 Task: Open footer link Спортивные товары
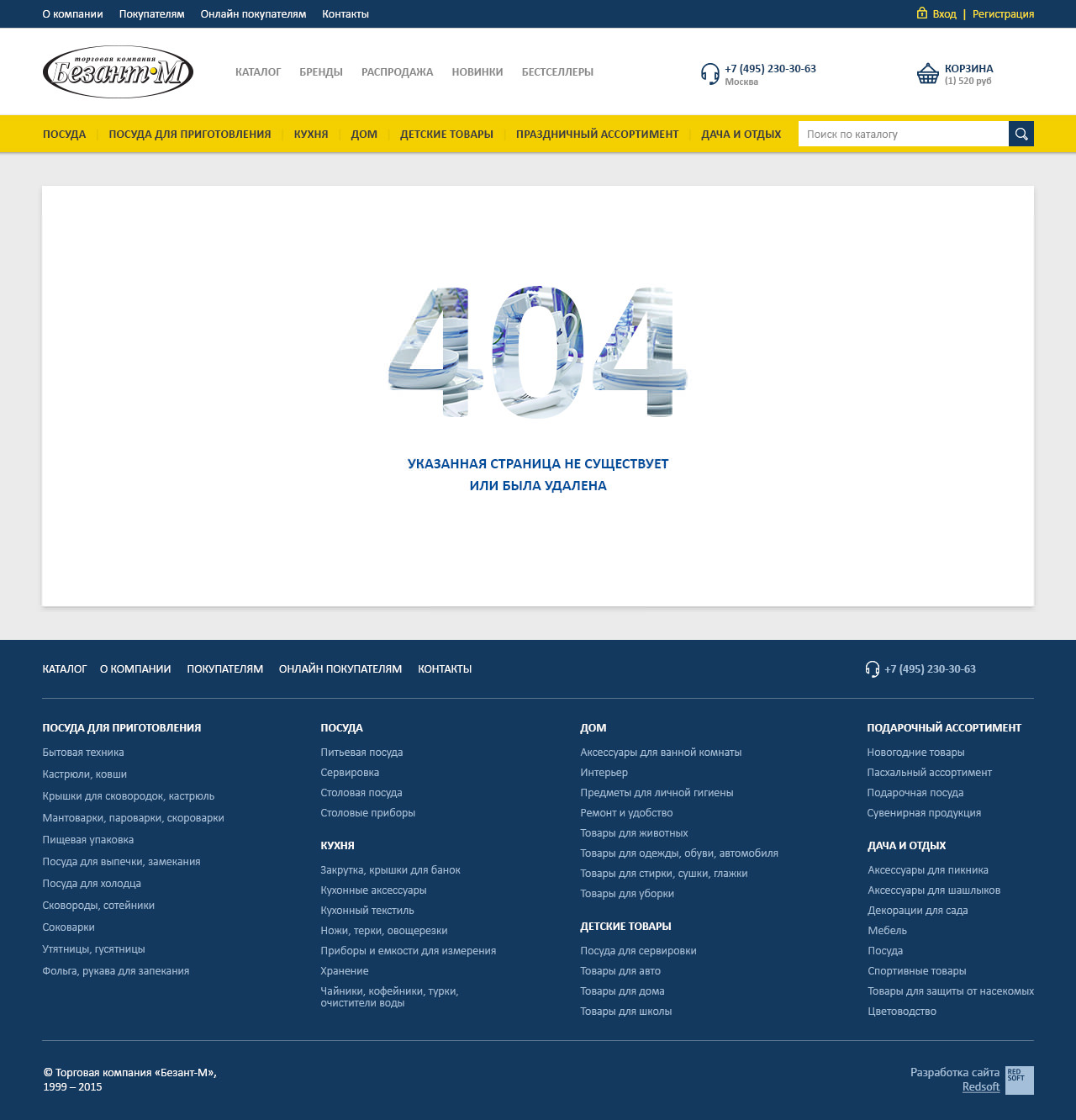pyautogui.click(x=917, y=971)
